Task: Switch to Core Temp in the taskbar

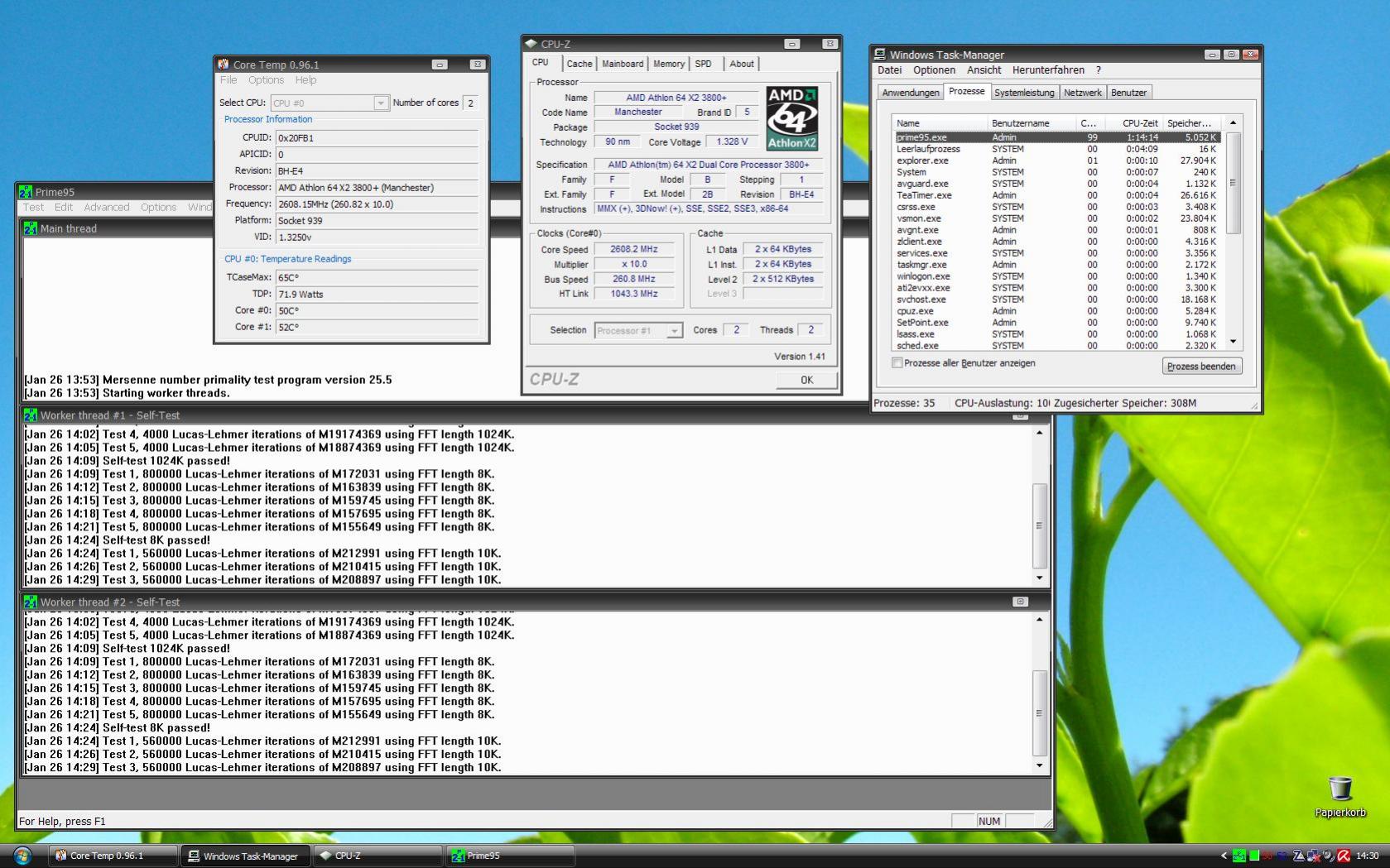Action: [x=113, y=856]
